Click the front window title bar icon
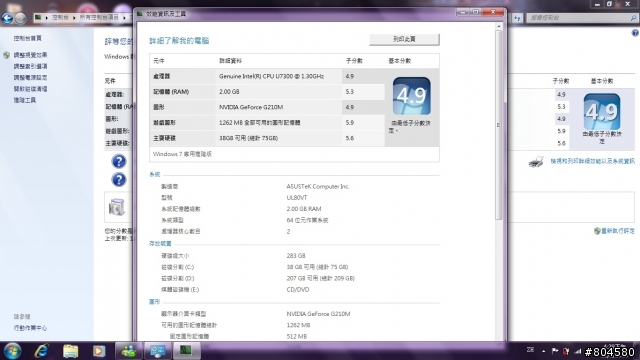The width and height of the screenshot is (640, 360). 140,14
